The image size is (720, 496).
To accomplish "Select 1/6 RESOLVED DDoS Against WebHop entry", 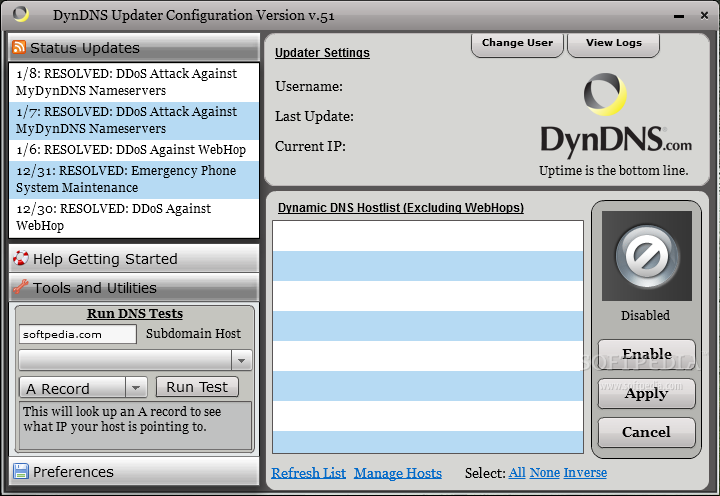I will 134,150.
